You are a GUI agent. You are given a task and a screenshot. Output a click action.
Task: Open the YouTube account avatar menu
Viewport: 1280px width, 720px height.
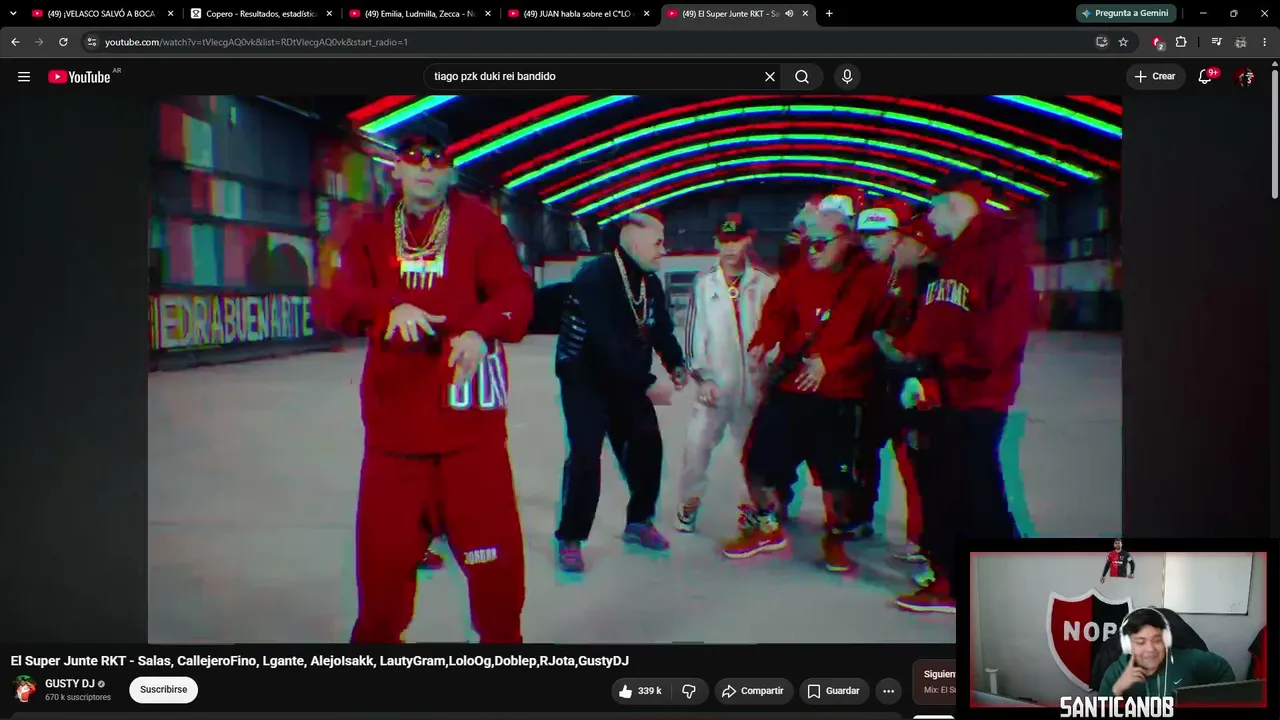1245,77
